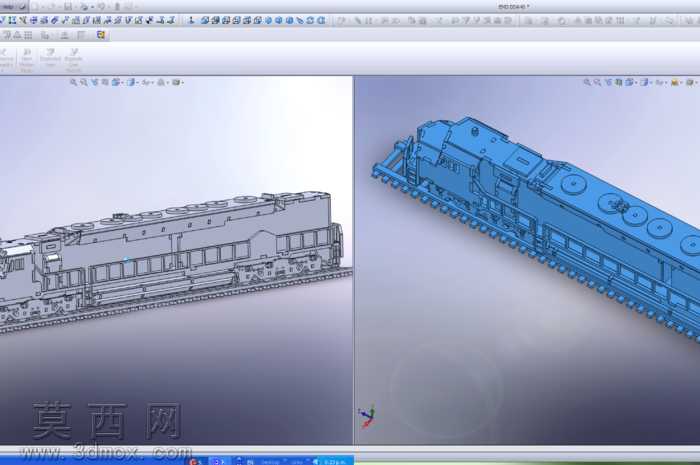The height and width of the screenshot is (465, 700).
Task: Click red circular icon on Windows taskbar
Action: 193,461
